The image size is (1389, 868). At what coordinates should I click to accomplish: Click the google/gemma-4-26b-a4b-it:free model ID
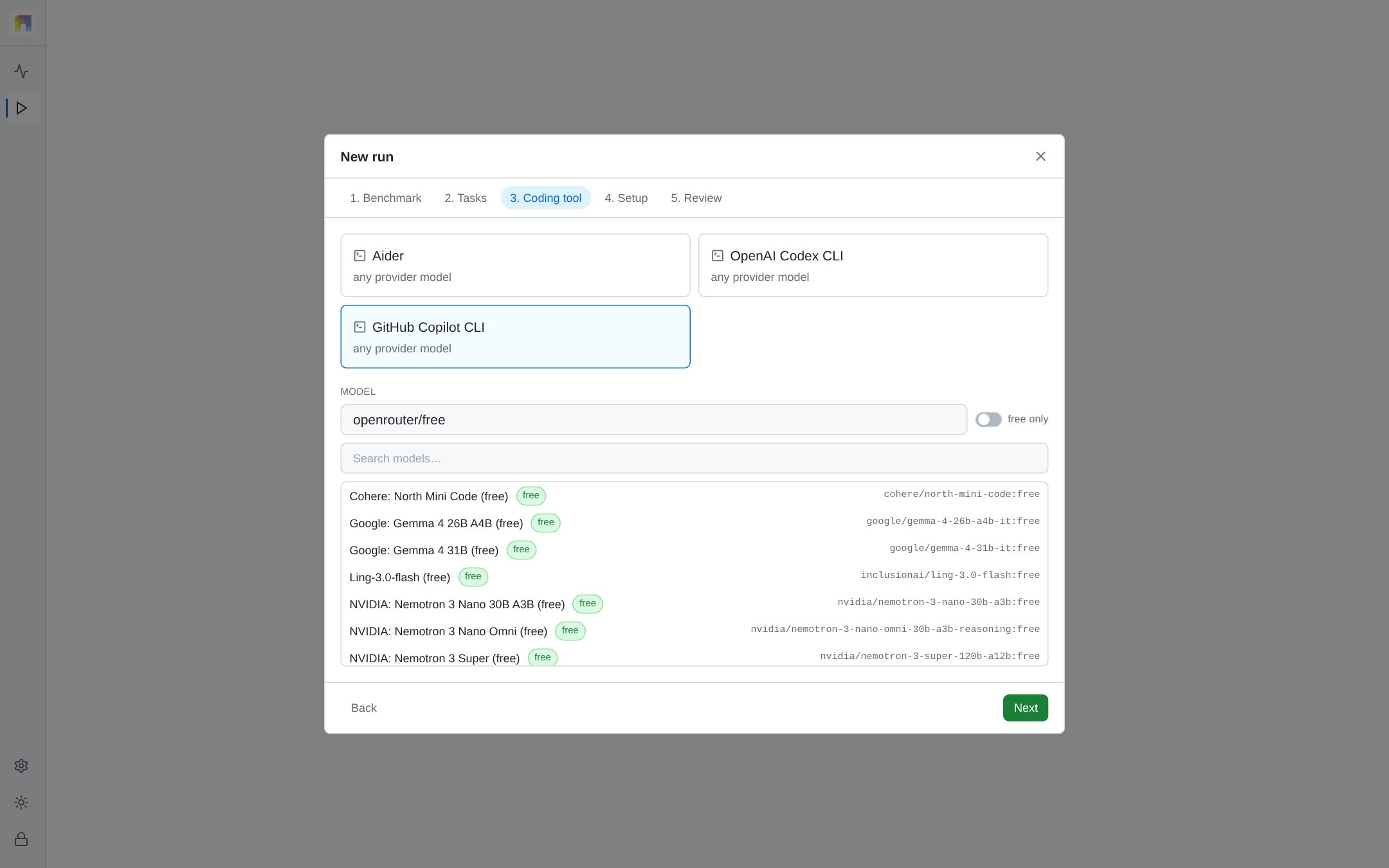point(953,521)
